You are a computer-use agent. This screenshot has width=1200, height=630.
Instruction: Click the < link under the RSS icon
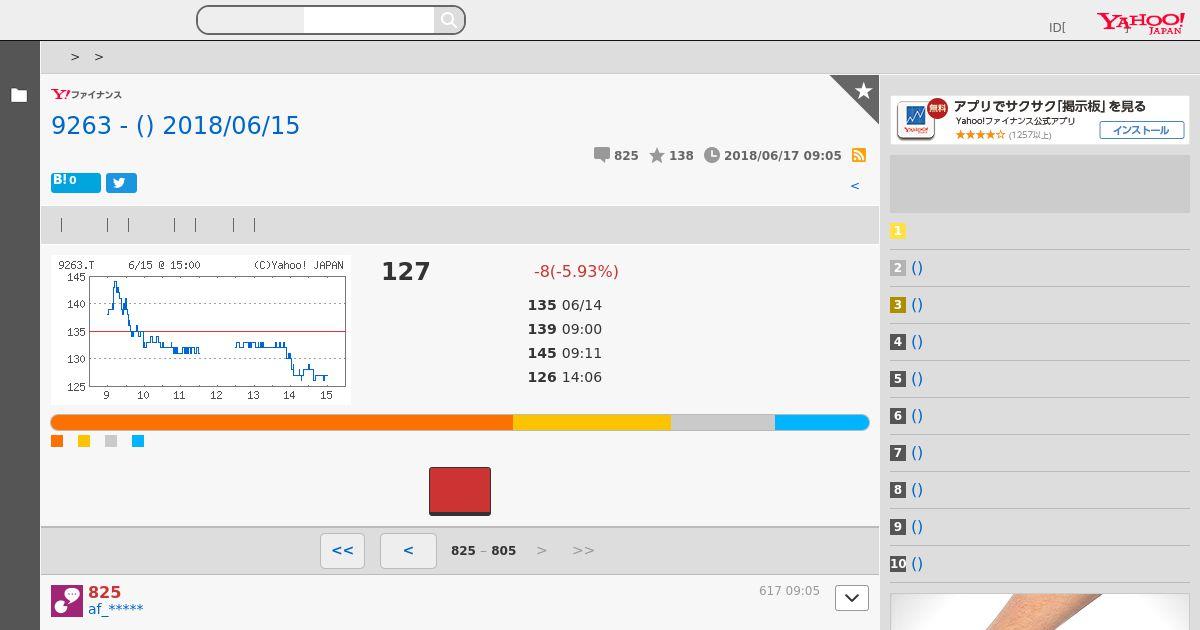click(x=855, y=186)
